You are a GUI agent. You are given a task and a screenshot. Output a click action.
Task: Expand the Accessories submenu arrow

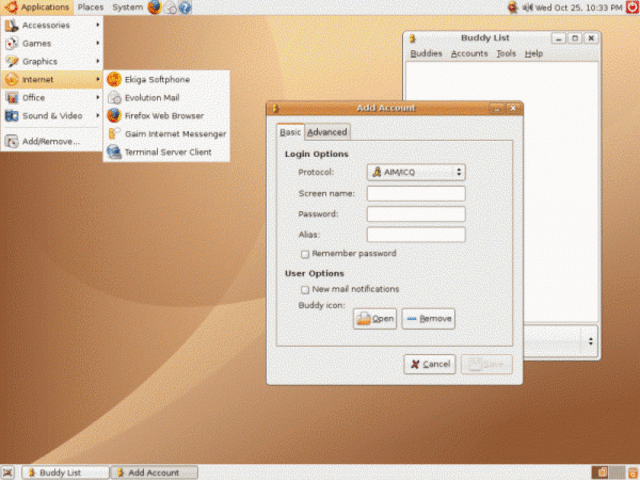[x=98, y=25]
